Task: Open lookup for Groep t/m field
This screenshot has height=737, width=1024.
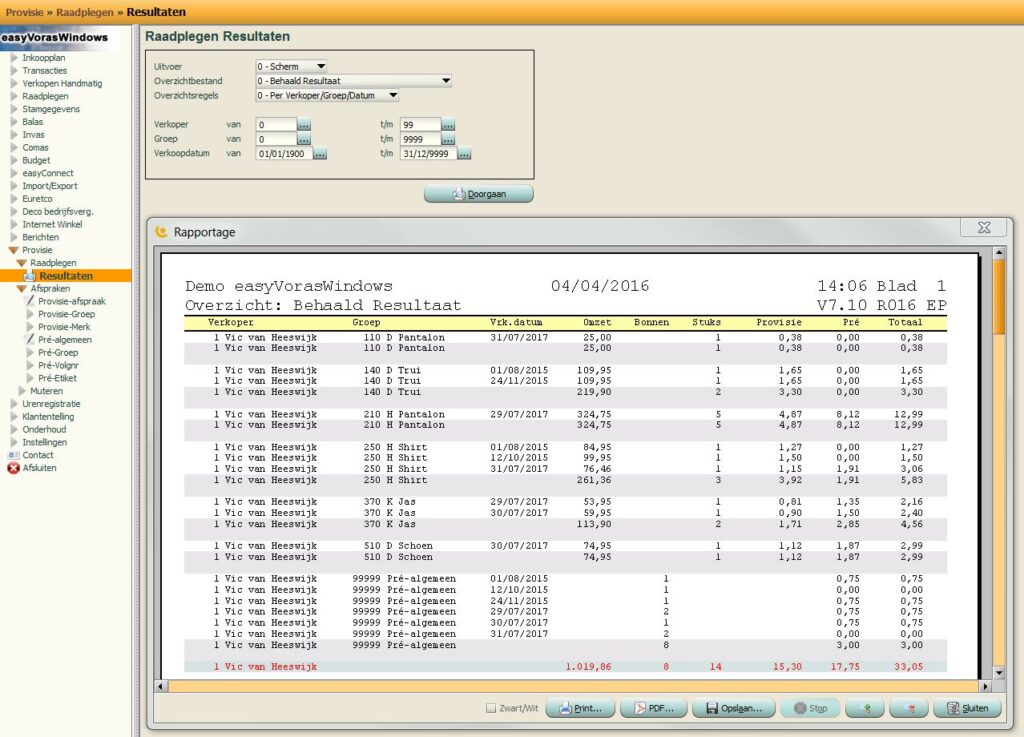Action: click(448, 139)
